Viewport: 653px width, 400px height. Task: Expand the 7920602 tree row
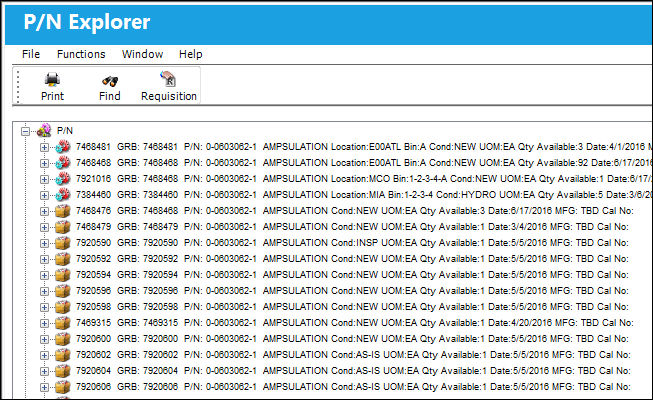pyautogui.click(x=44, y=355)
